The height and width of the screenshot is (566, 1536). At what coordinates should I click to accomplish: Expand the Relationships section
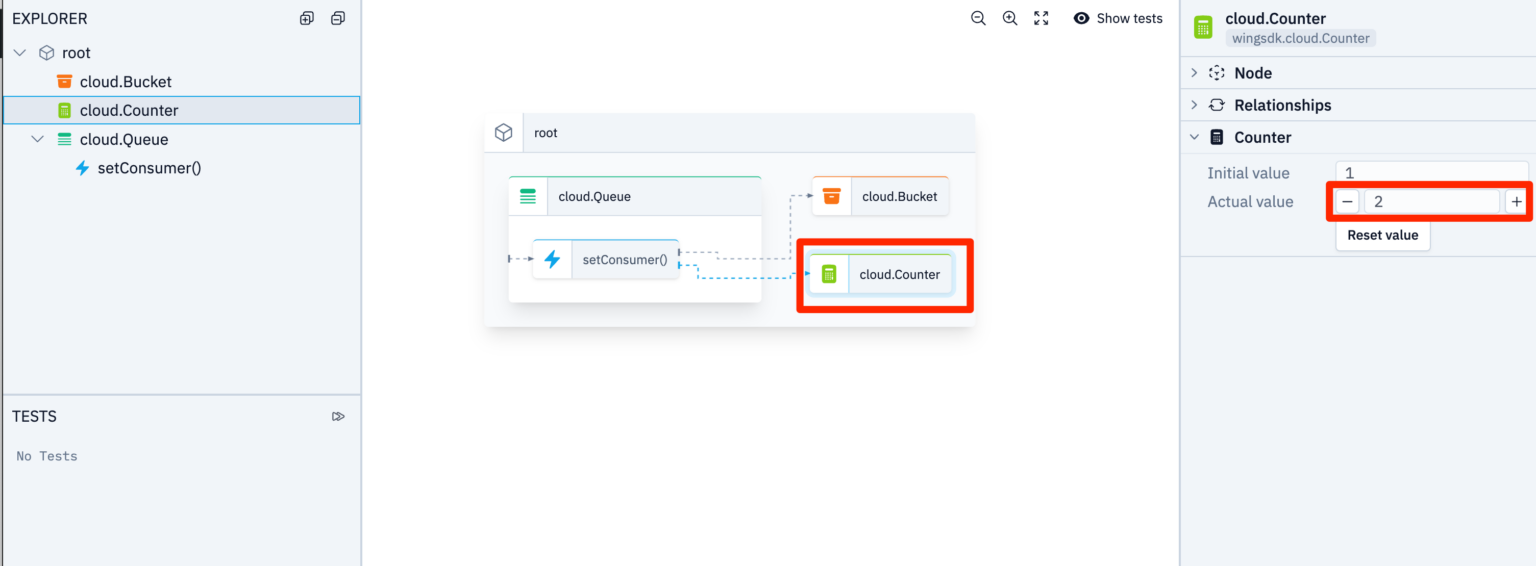click(x=1281, y=105)
